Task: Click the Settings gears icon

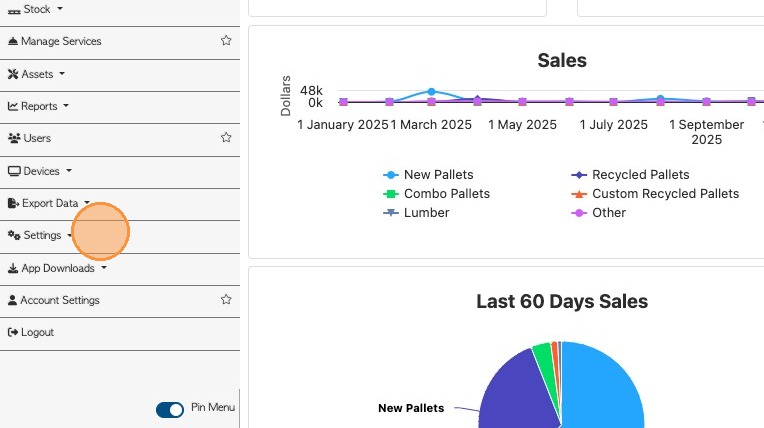Action: 14,236
